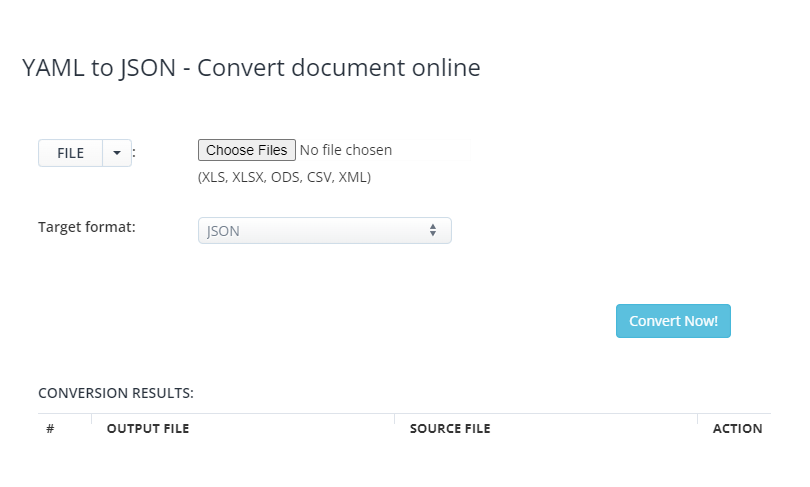Image resolution: width=810 pixels, height=487 pixels.
Task: Click the ACTION column header
Action: 737,429
